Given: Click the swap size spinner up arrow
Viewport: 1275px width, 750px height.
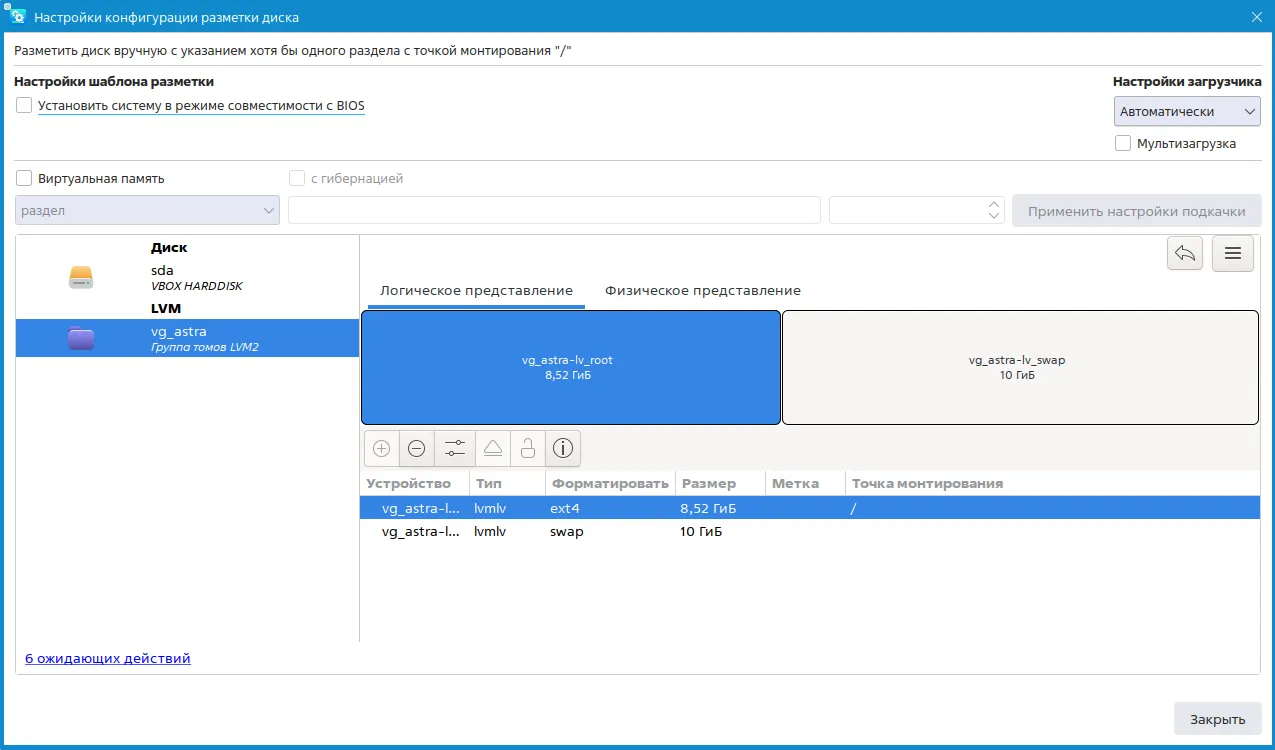Looking at the screenshot, I should (x=994, y=204).
